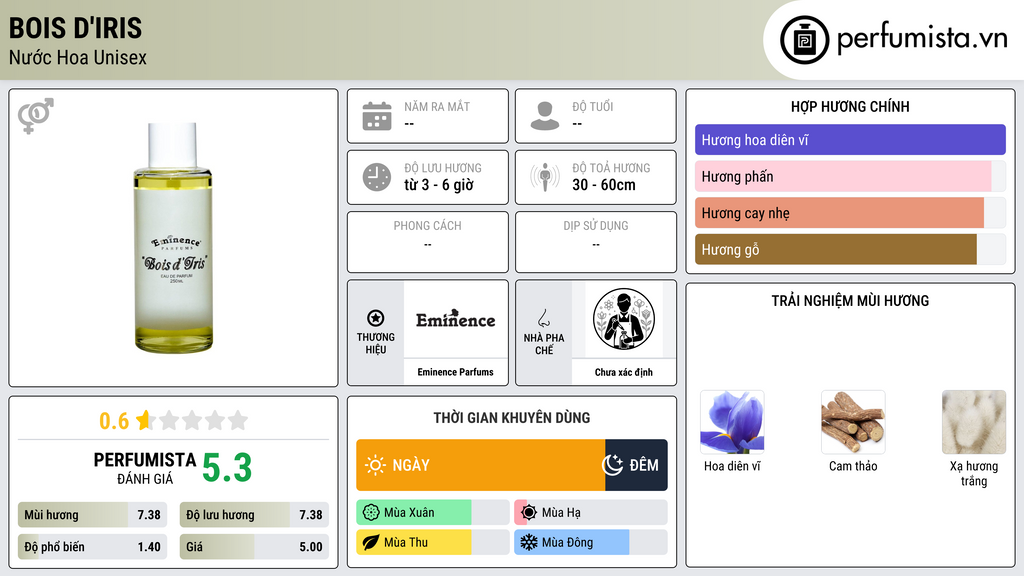Open the Eminence Parfums brand link

455,372
